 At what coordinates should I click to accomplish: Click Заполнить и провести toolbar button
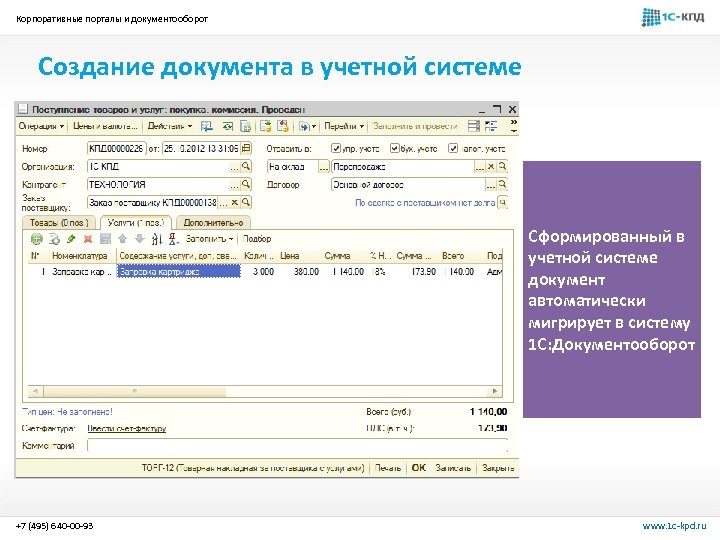(x=415, y=126)
